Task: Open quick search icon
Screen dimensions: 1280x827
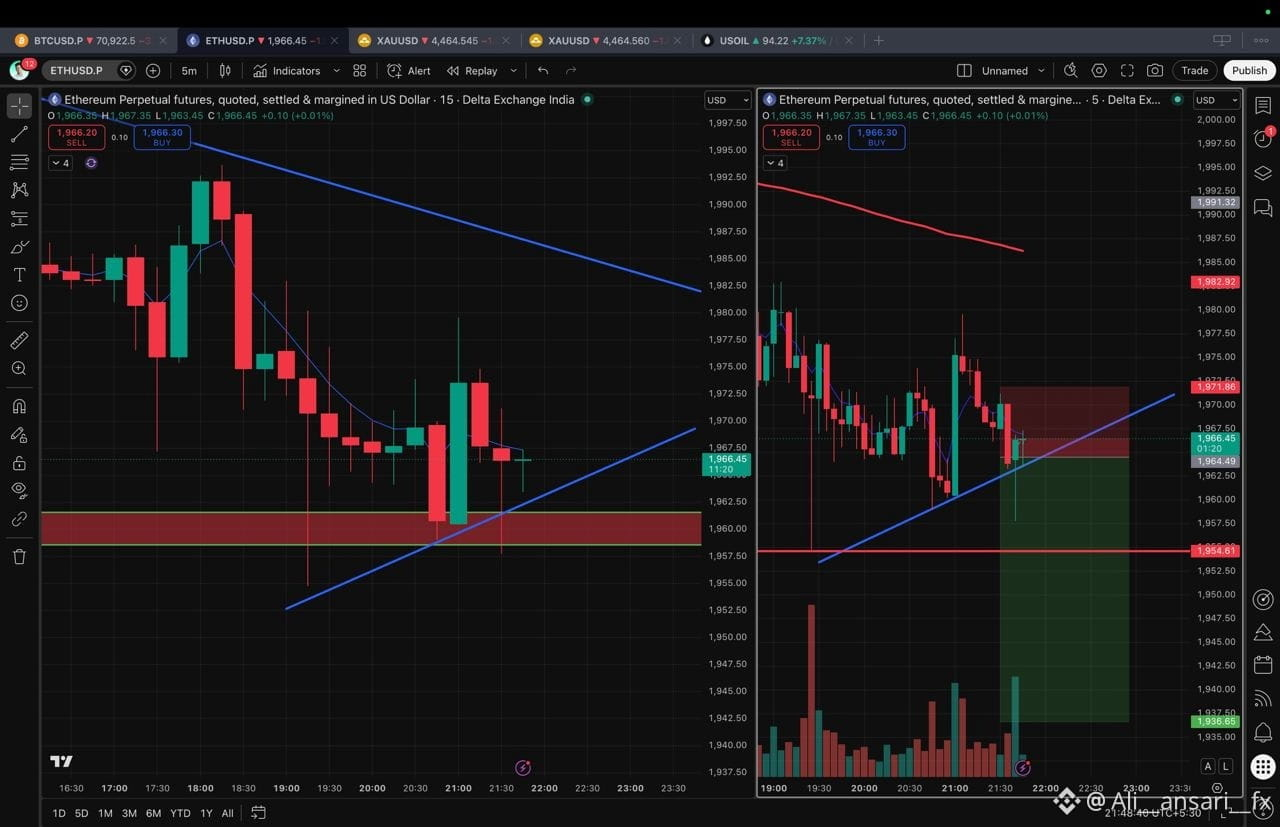Action: (1071, 71)
